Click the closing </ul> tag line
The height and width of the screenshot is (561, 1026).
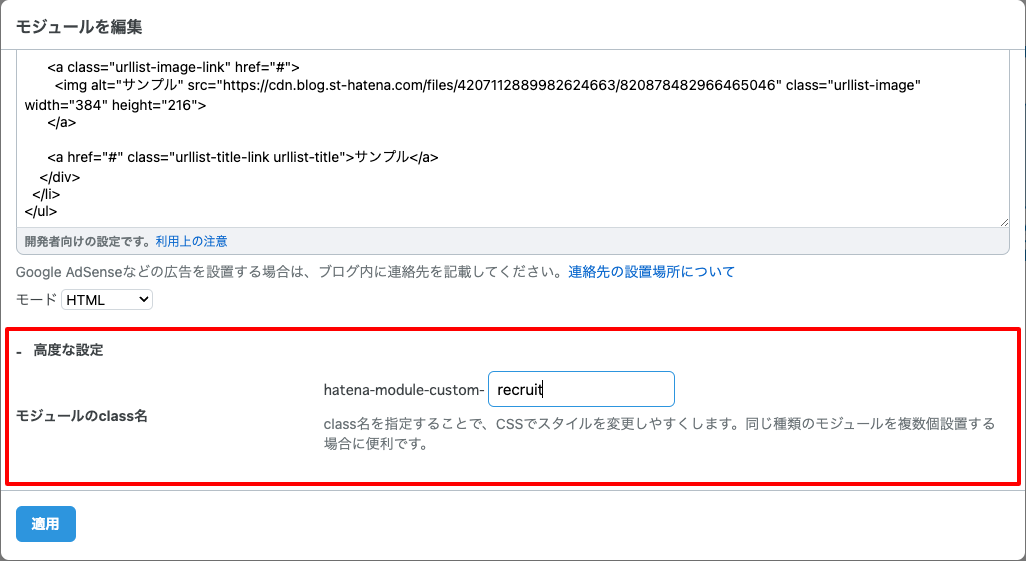click(x=41, y=211)
